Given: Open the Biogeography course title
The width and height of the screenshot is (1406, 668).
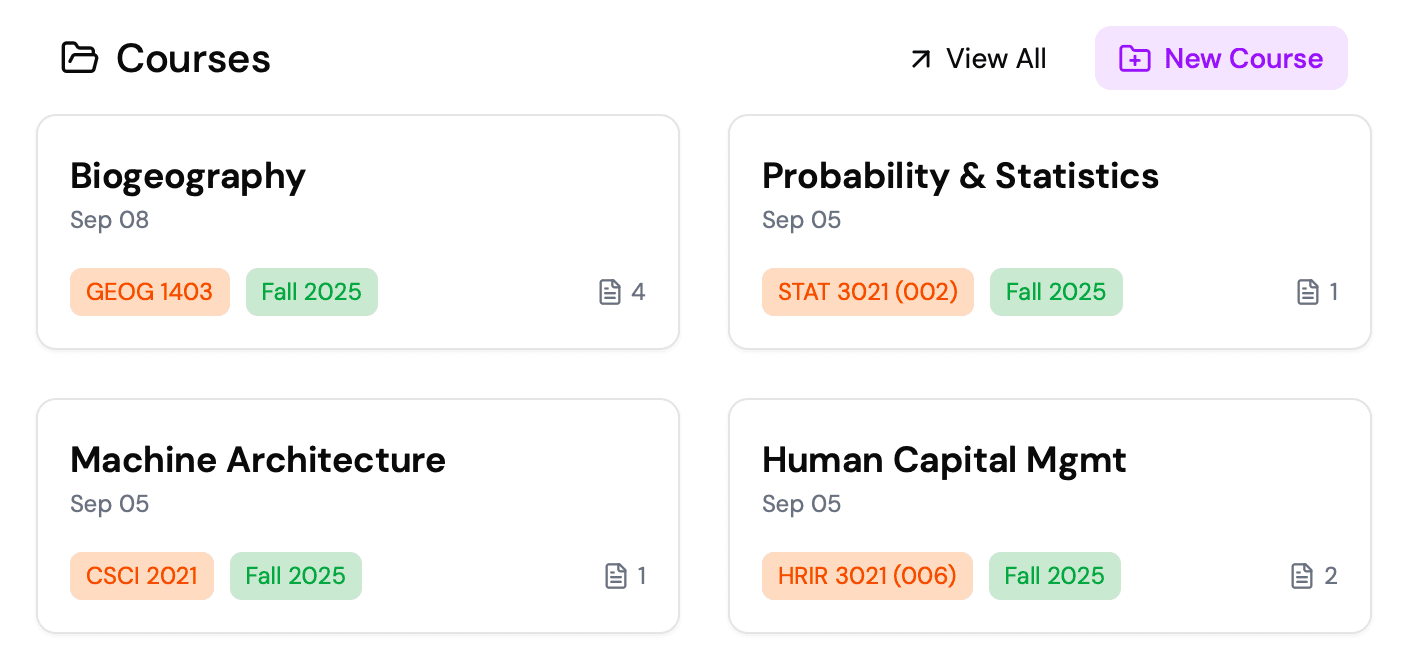Looking at the screenshot, I should [188, 176].
